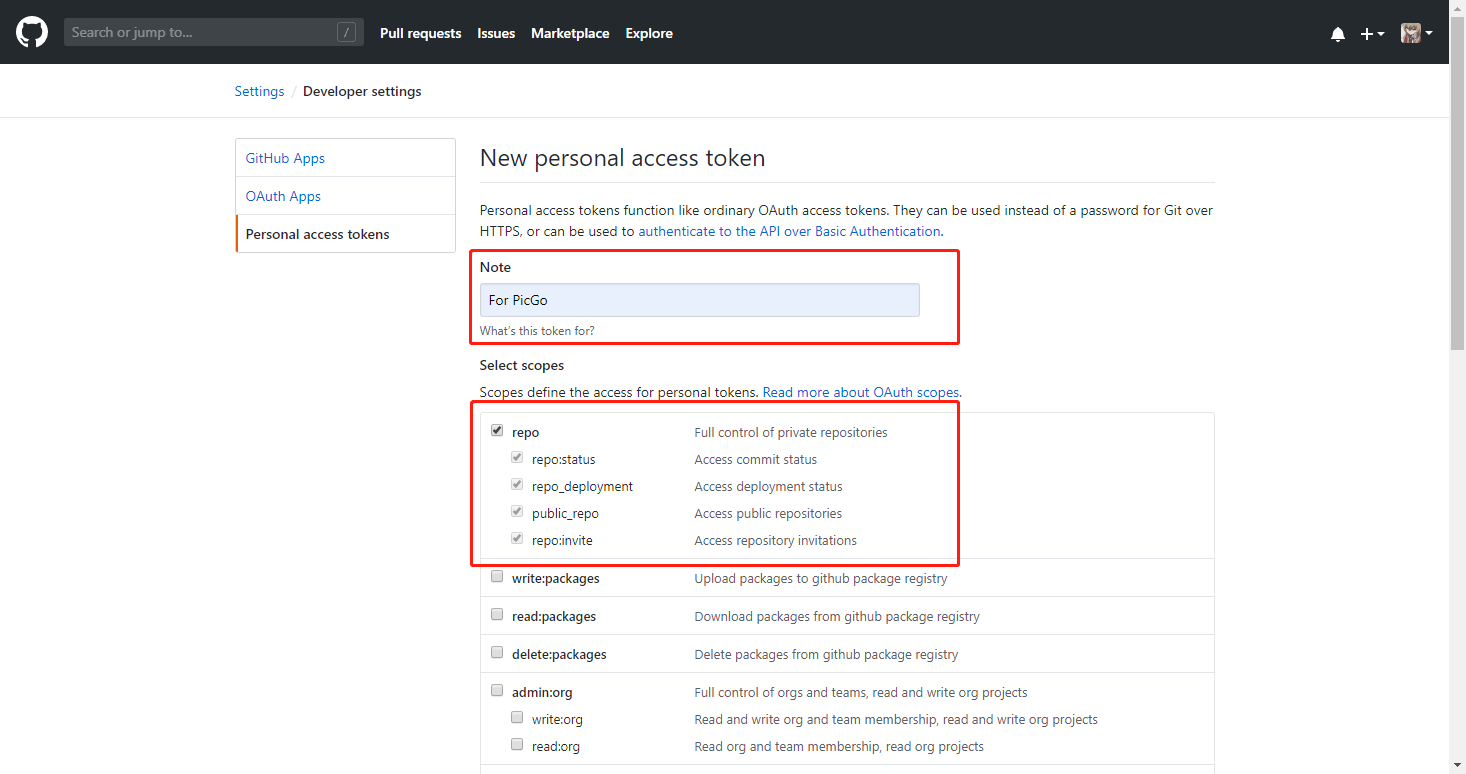
Task: Go to Marketplace in the header
Action: (570, 33)
